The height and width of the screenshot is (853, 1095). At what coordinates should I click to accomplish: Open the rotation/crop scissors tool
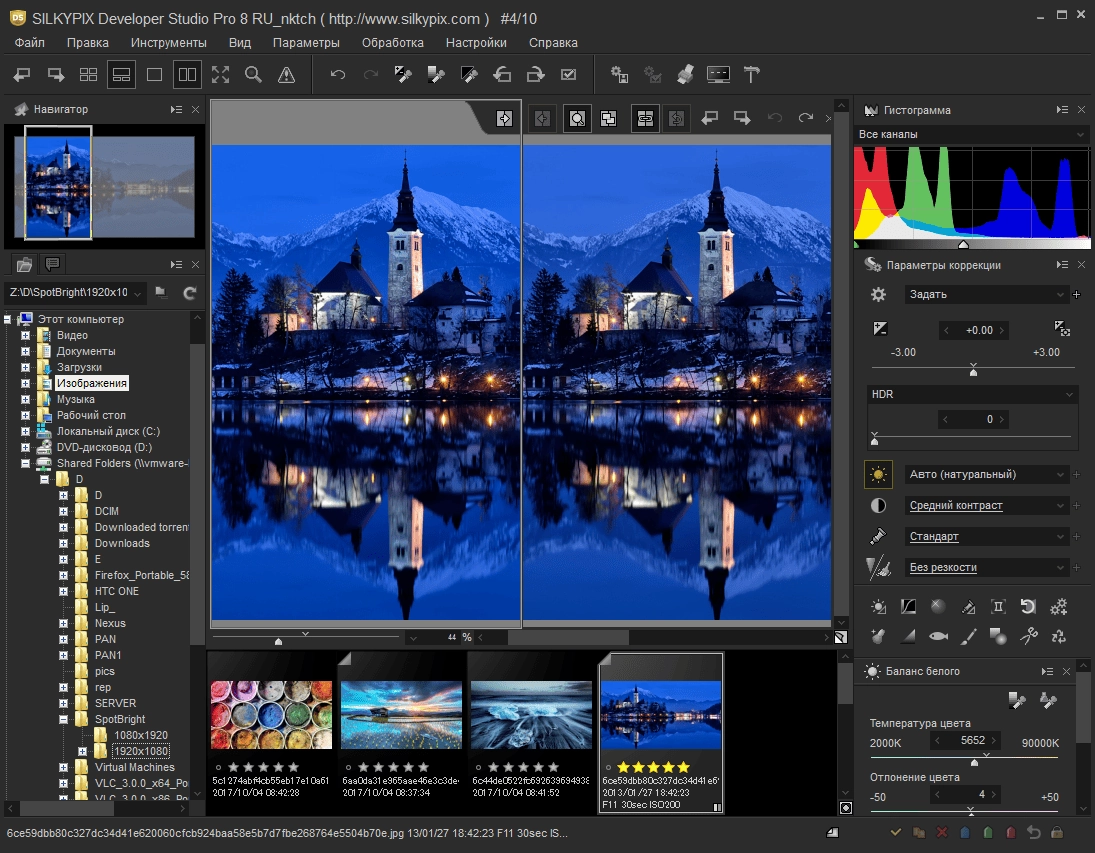1028,636
